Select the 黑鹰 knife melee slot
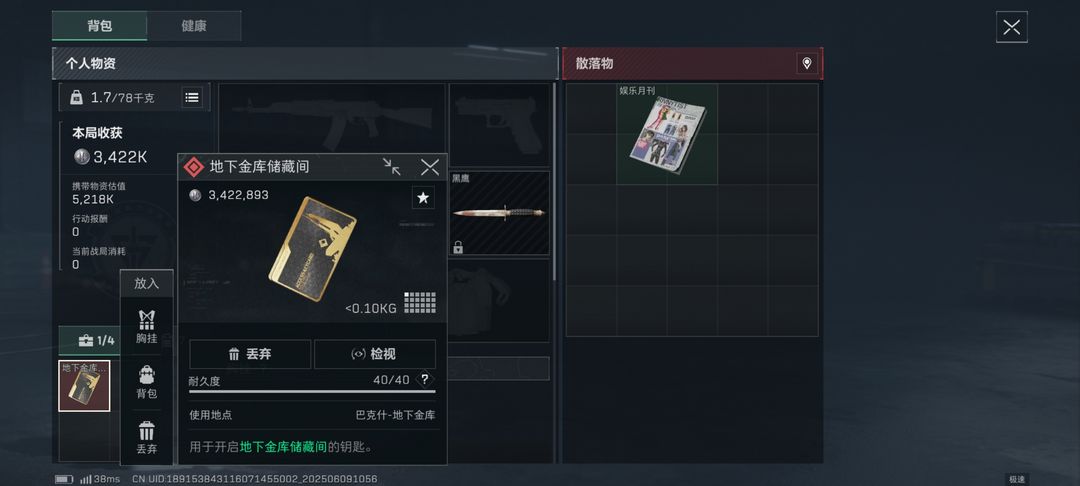 (499, 213)
